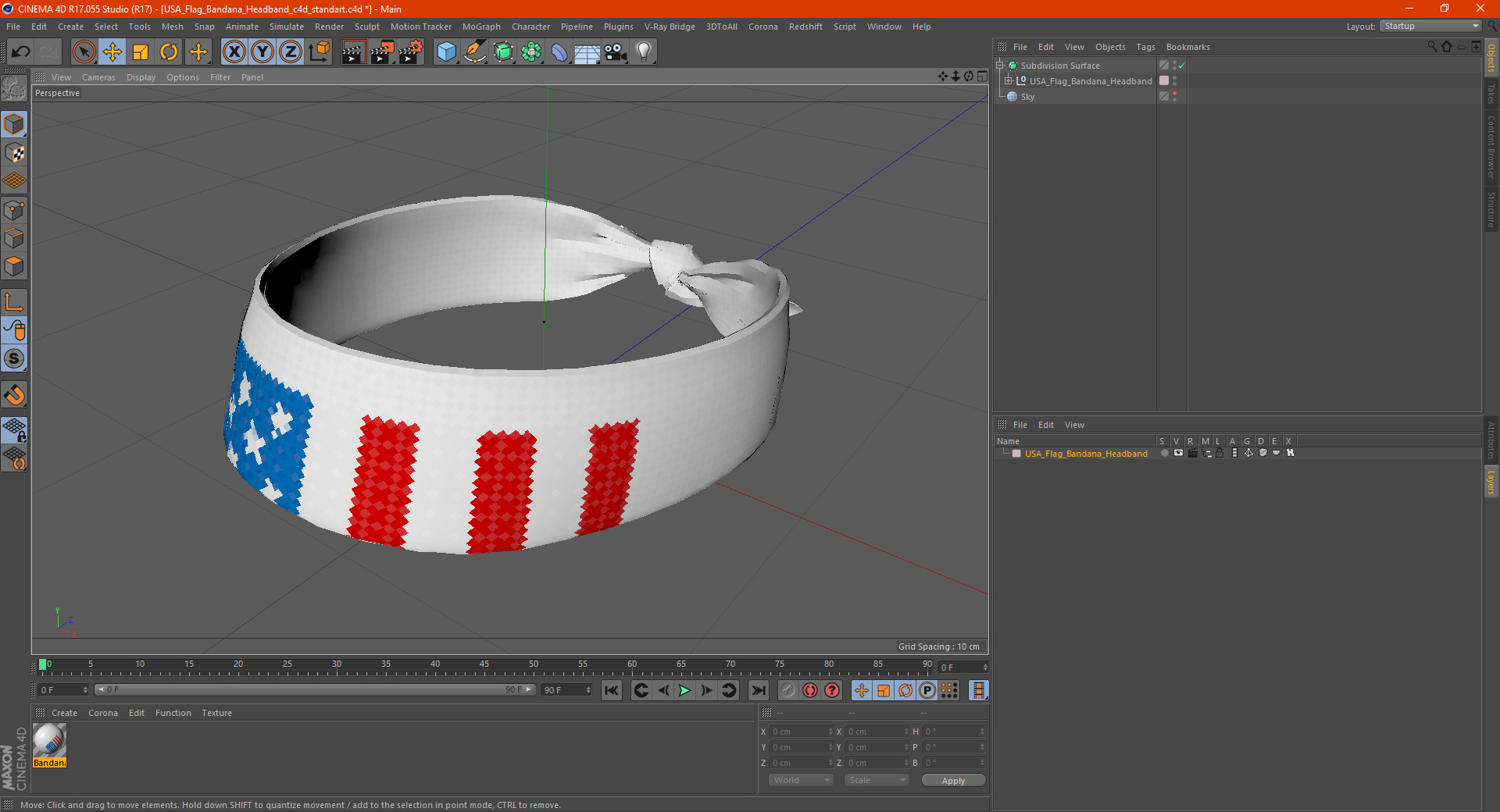Play the animation forward

(x=684, y=690)
